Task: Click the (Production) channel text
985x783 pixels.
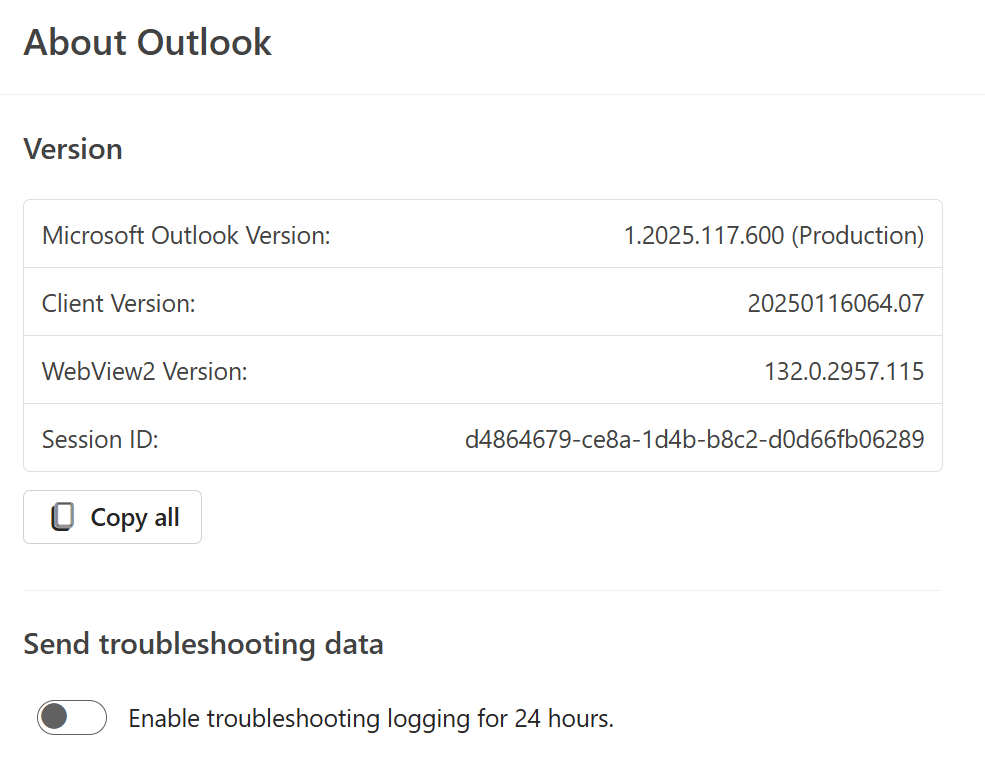Action: [857, 236]
